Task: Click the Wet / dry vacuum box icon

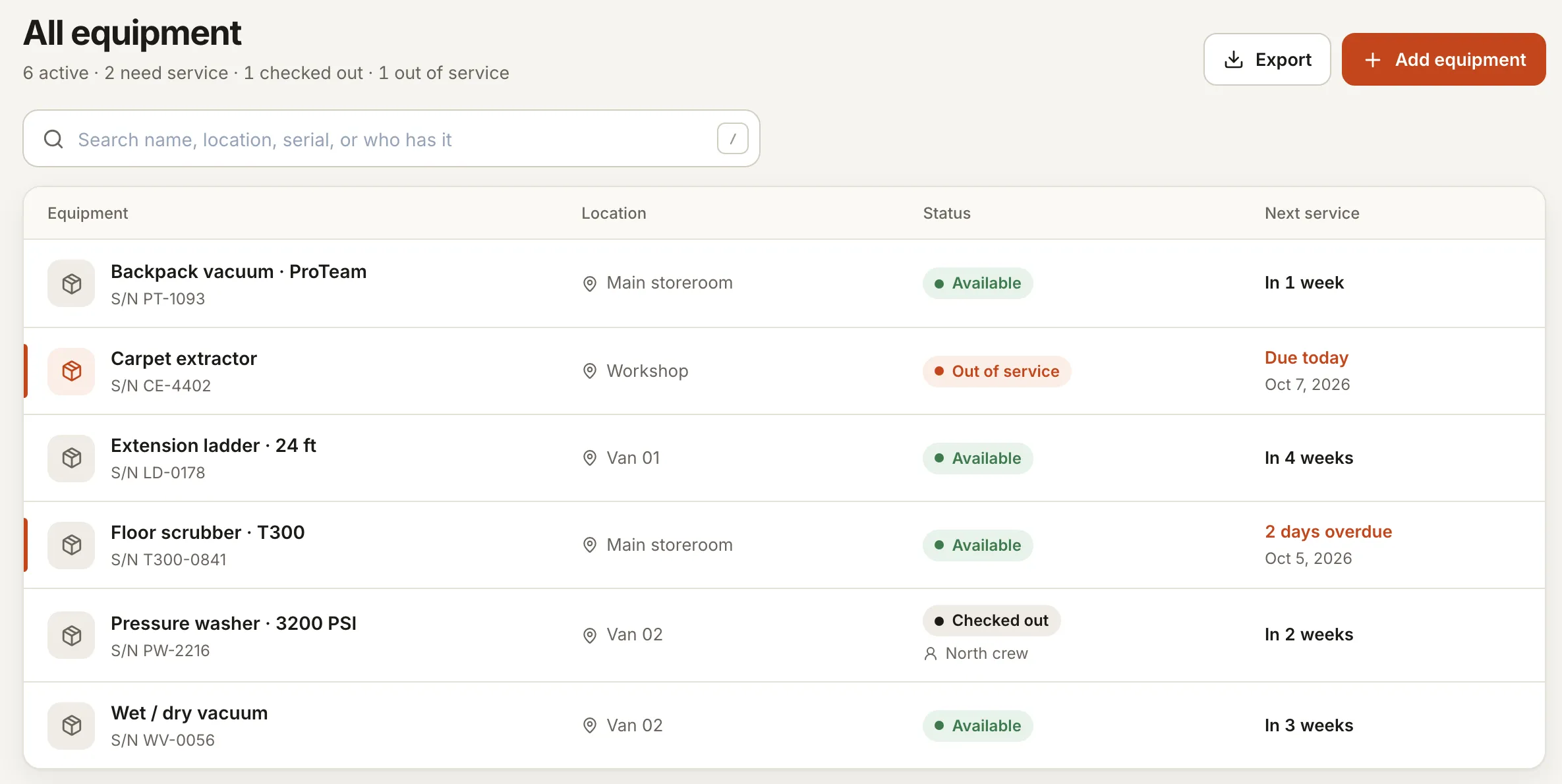Action: click(x=71, y=725)
